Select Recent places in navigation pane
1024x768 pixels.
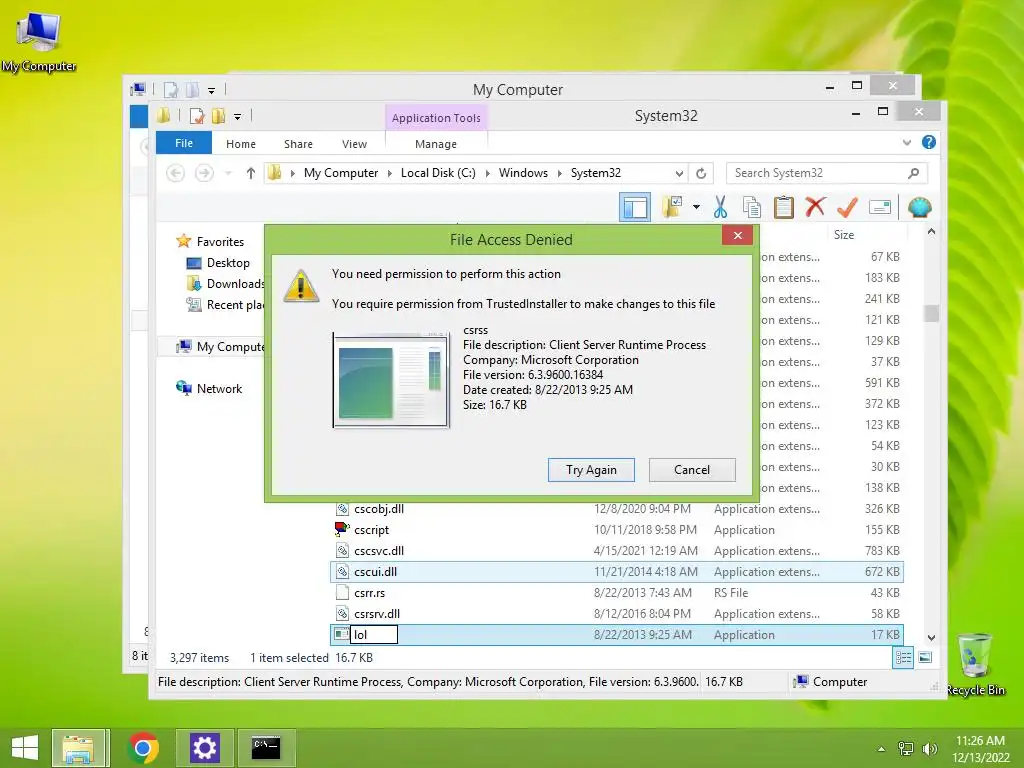pyautogui.click(x=226, y=304)
